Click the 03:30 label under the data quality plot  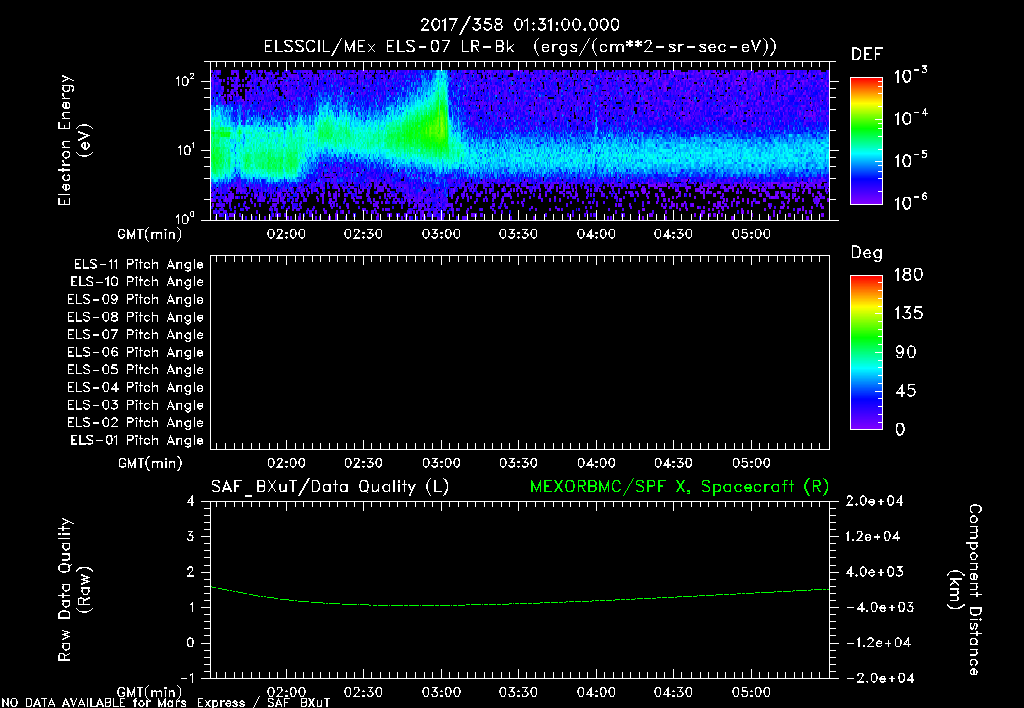(x=519, y=692)
